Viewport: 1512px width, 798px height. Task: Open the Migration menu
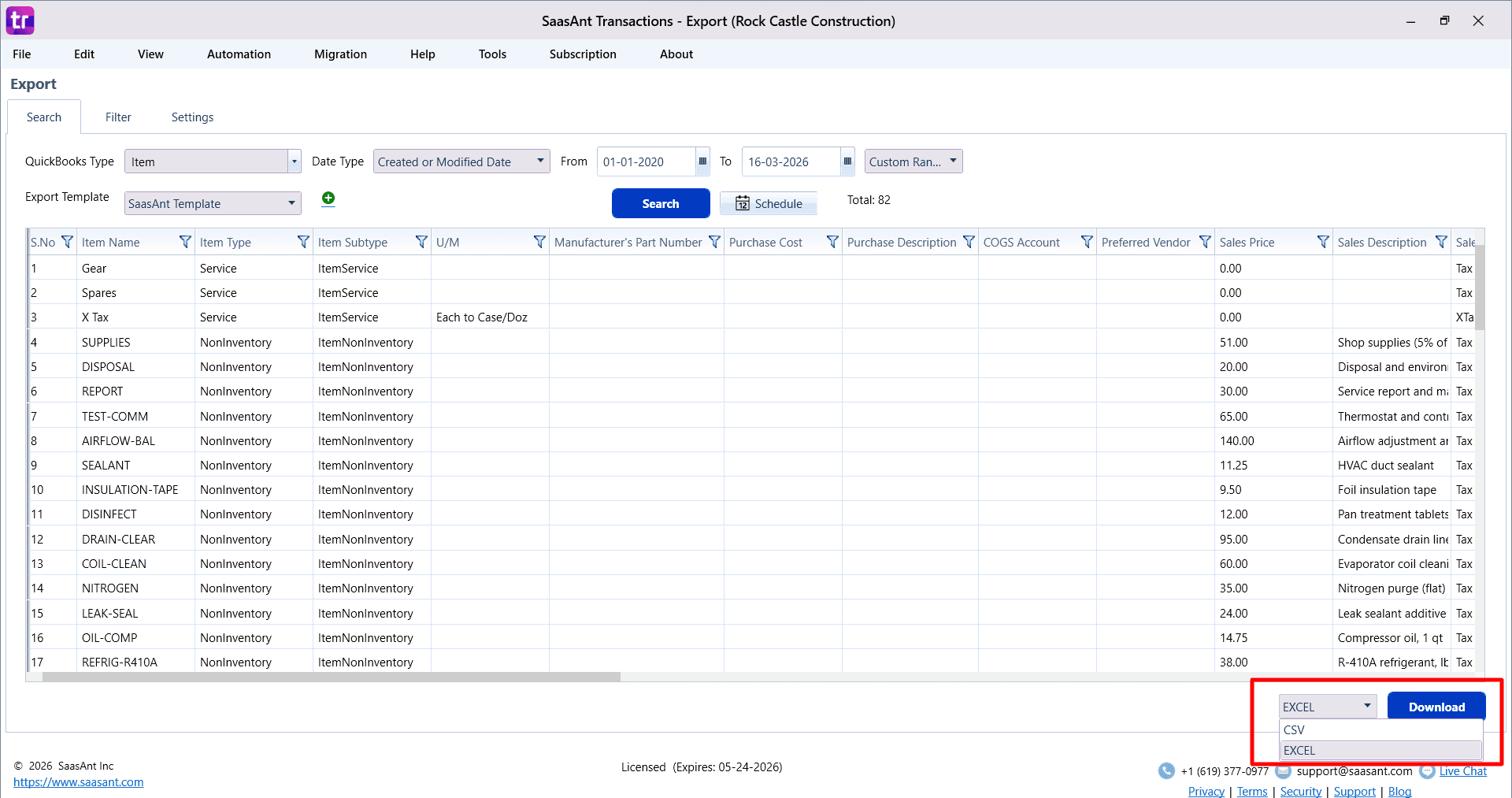(340, 54)
